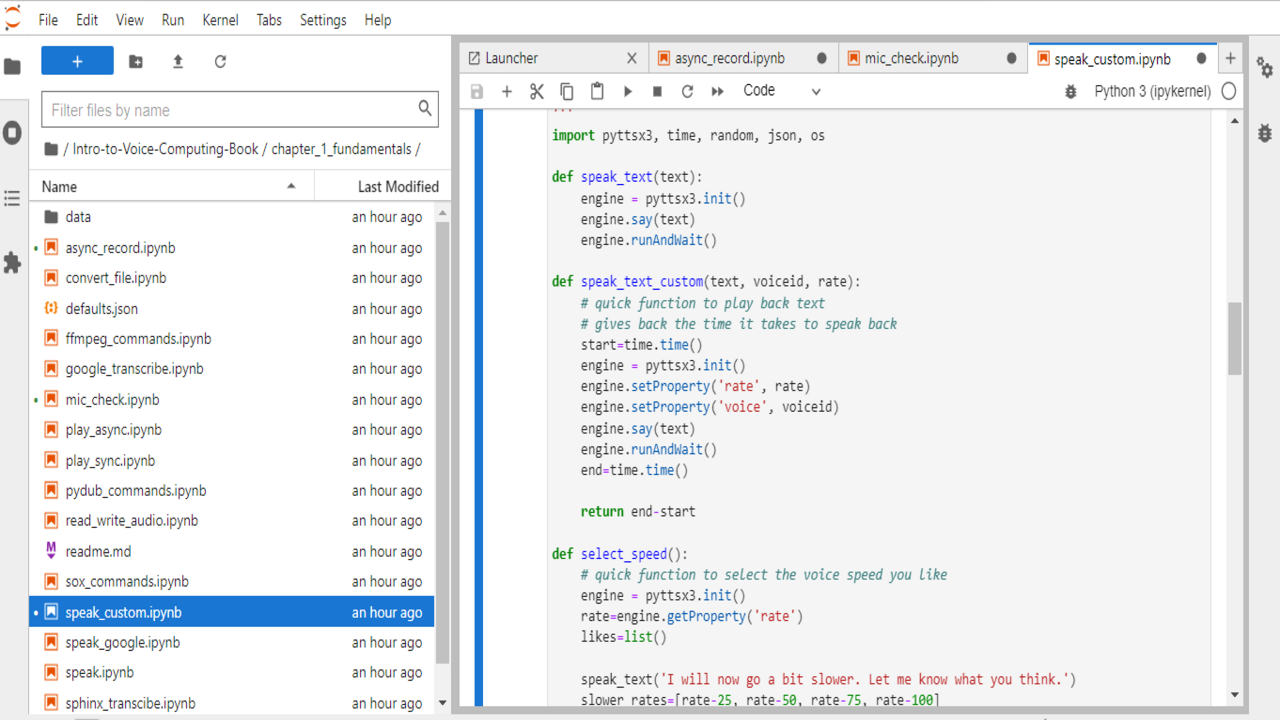Click the root folder icon in breadcrumb

51,149
